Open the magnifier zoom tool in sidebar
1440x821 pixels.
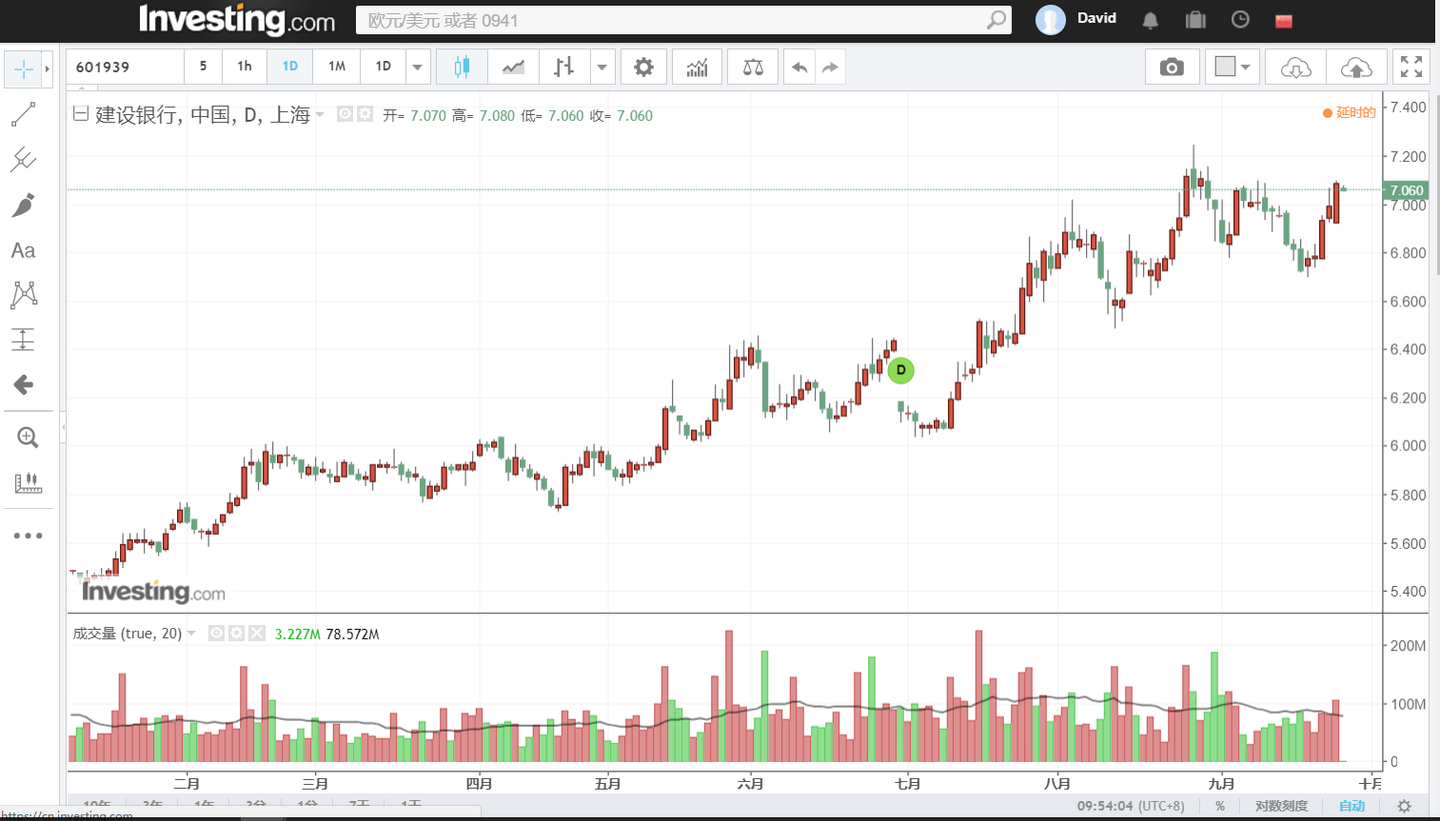28,437
